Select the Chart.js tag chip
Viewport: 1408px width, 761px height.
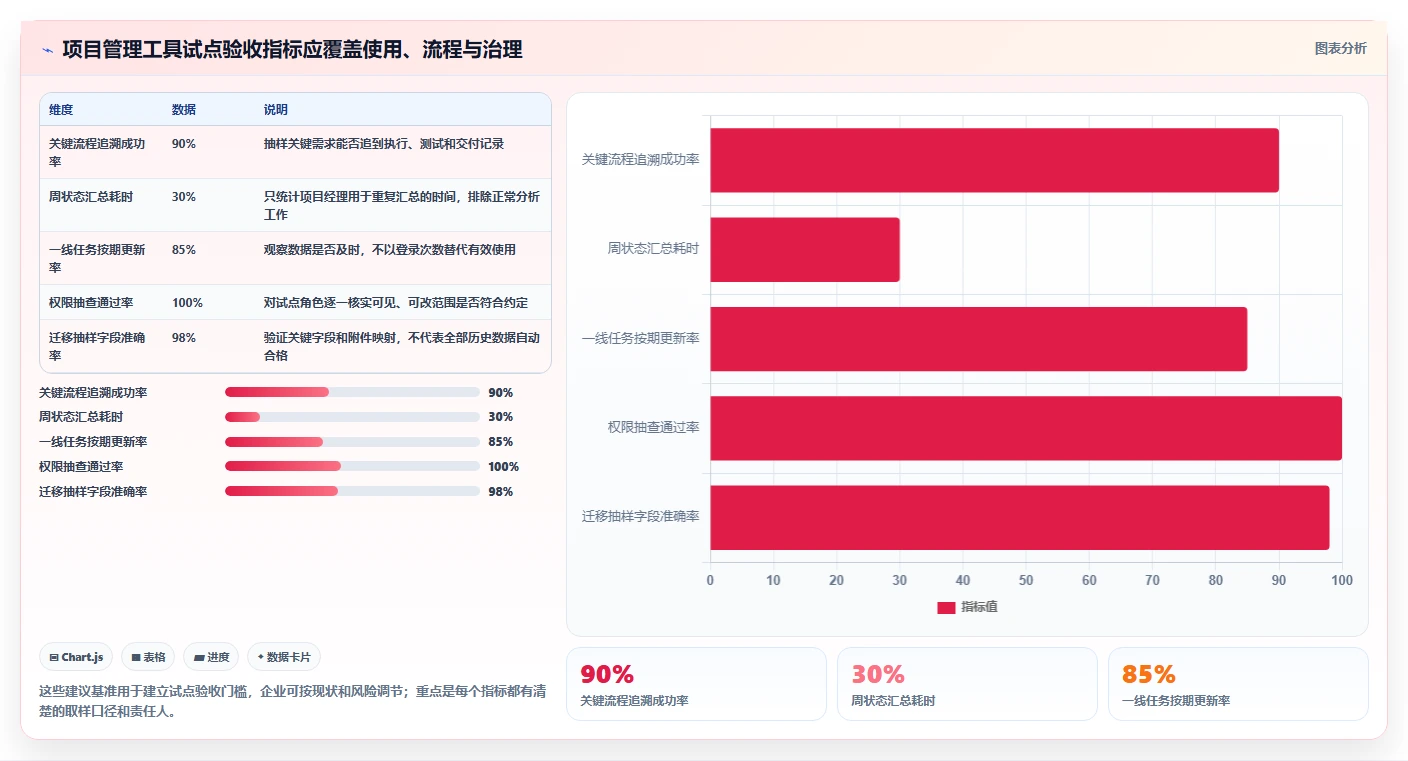tap(77, 657)
